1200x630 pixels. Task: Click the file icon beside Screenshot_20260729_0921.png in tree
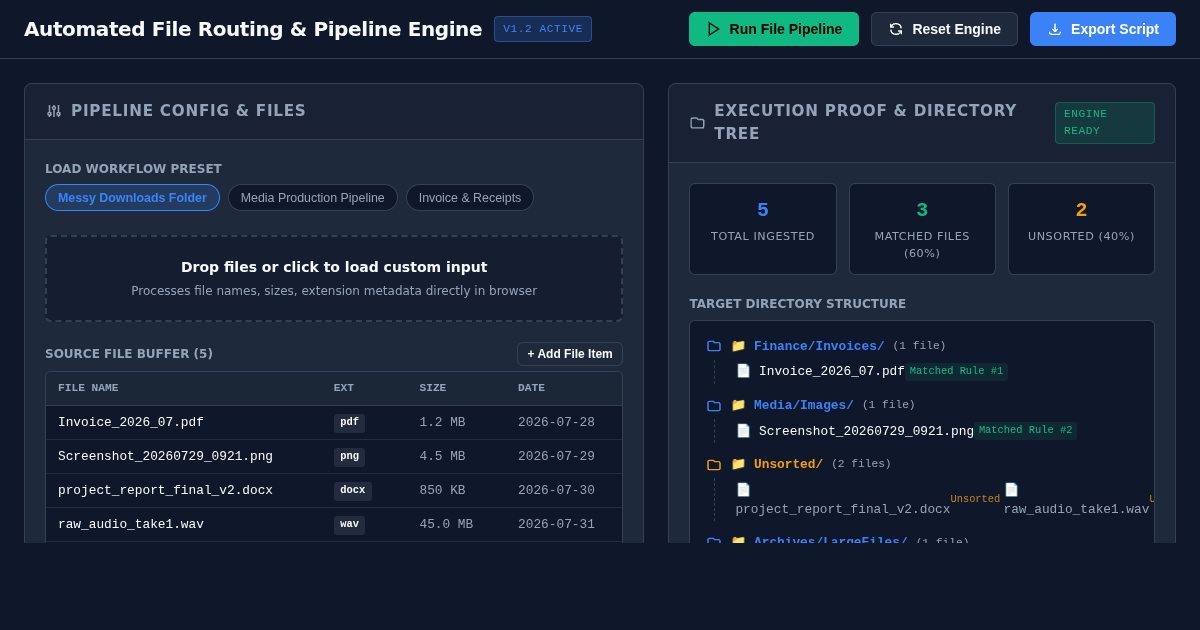(744, 431)
